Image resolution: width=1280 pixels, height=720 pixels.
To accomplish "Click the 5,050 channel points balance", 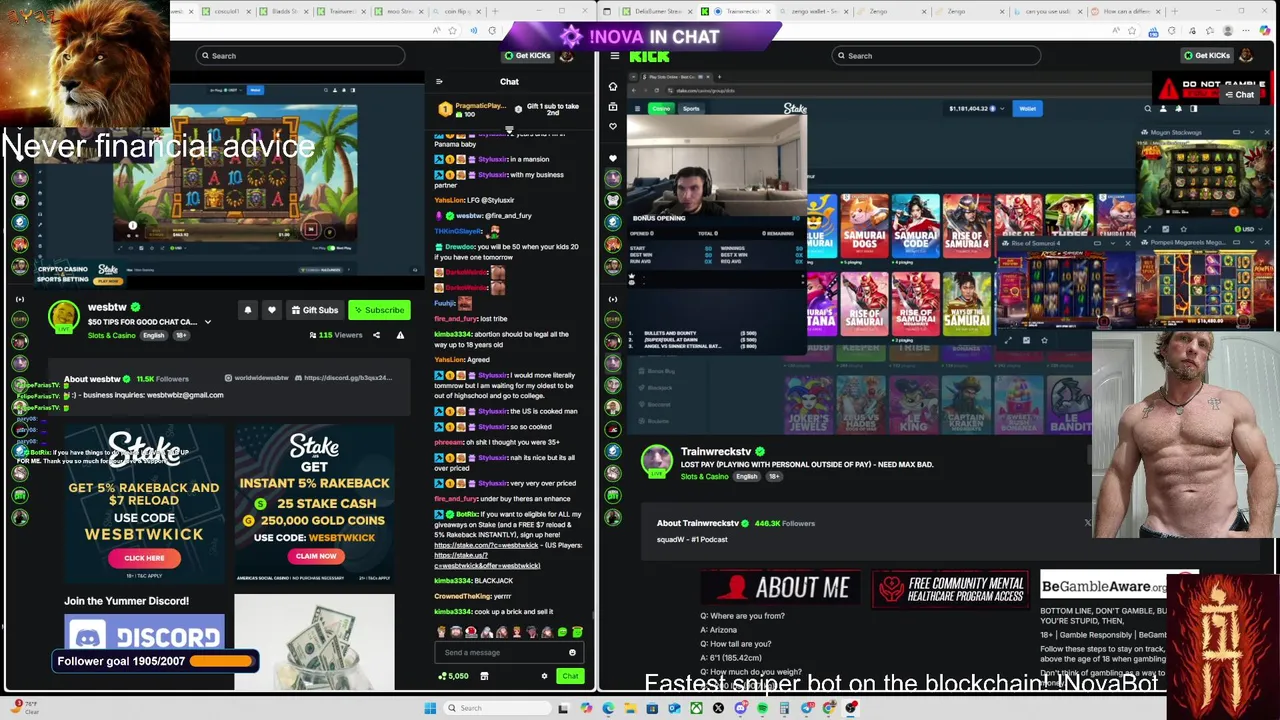I will click(x=454, y=676).
